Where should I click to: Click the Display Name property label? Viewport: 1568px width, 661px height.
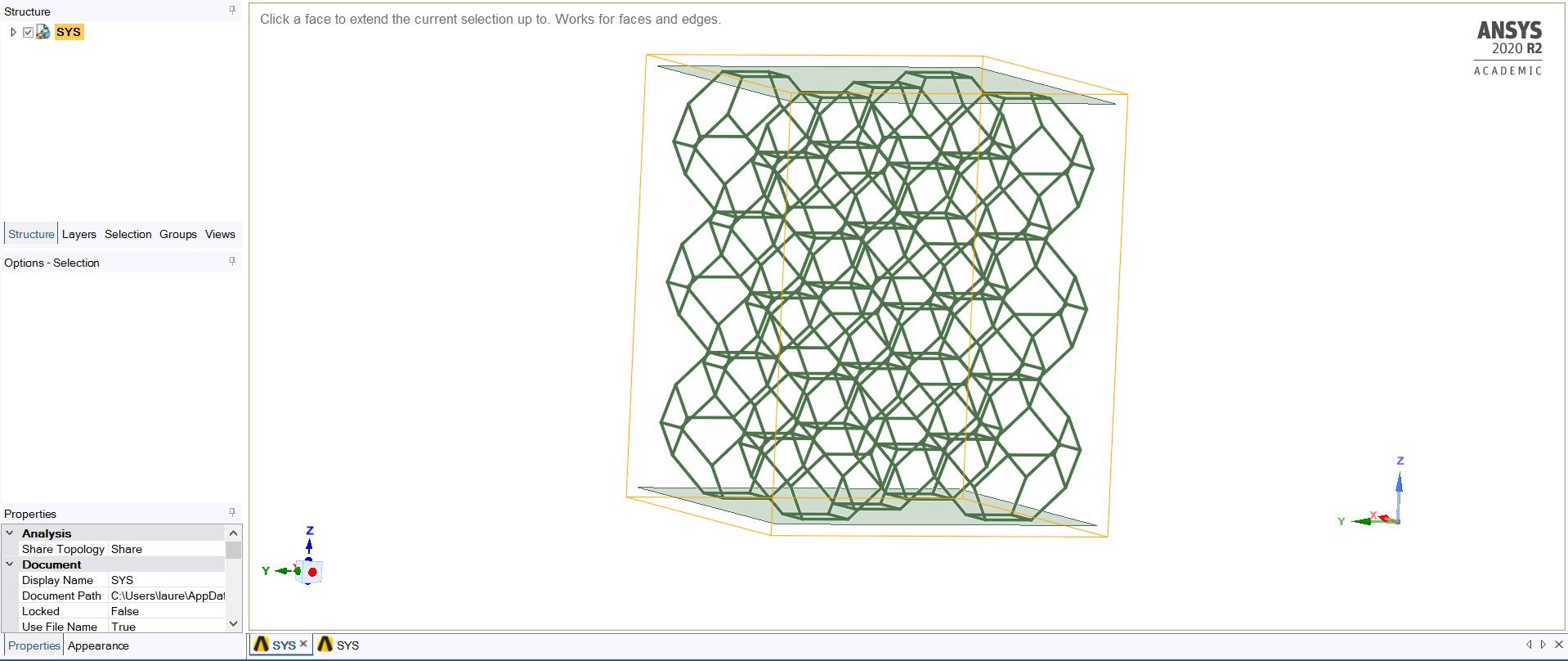coord(57,580)
